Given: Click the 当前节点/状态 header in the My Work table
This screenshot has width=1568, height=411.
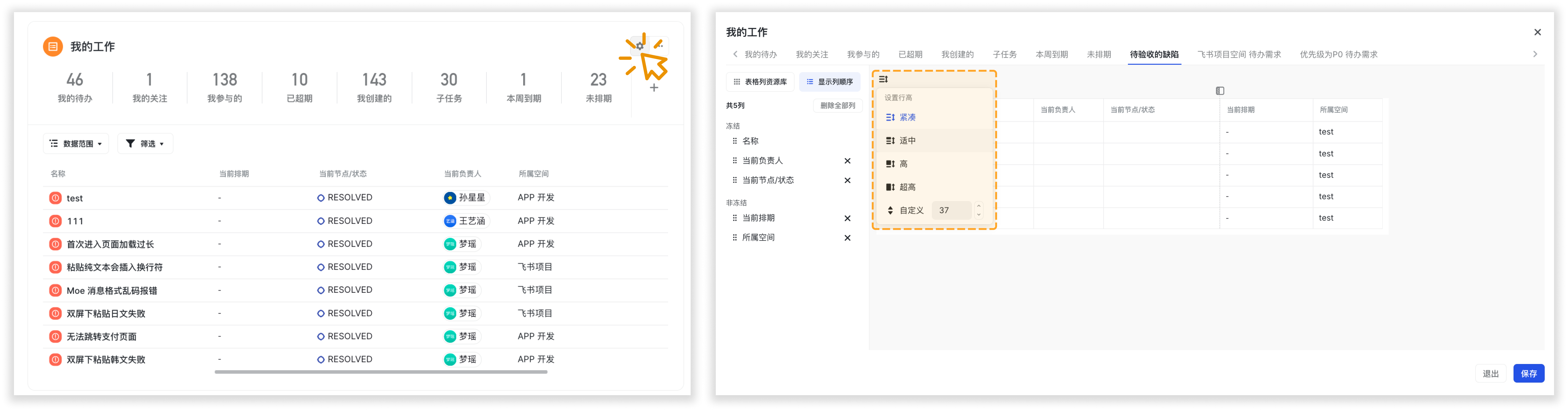Looking at the screenshot, I should coord(343,174).
